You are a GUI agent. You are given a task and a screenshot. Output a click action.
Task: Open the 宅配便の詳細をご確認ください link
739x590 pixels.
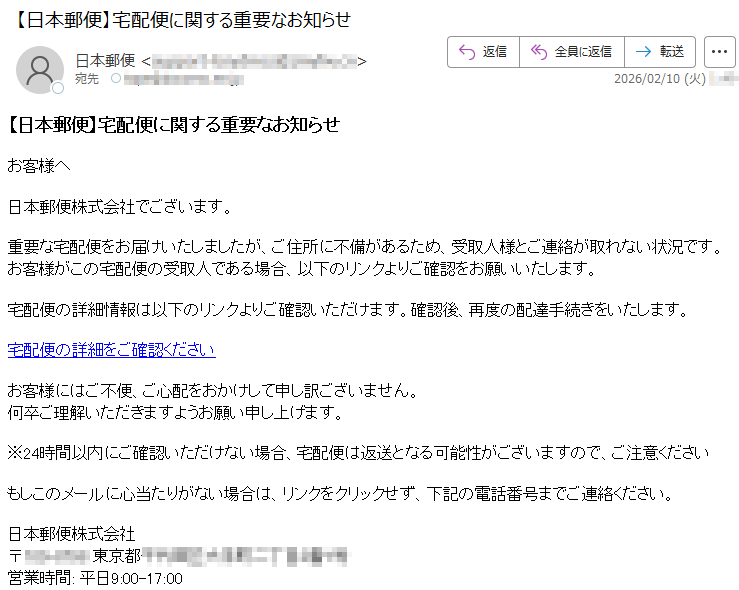tap(112, 350)
